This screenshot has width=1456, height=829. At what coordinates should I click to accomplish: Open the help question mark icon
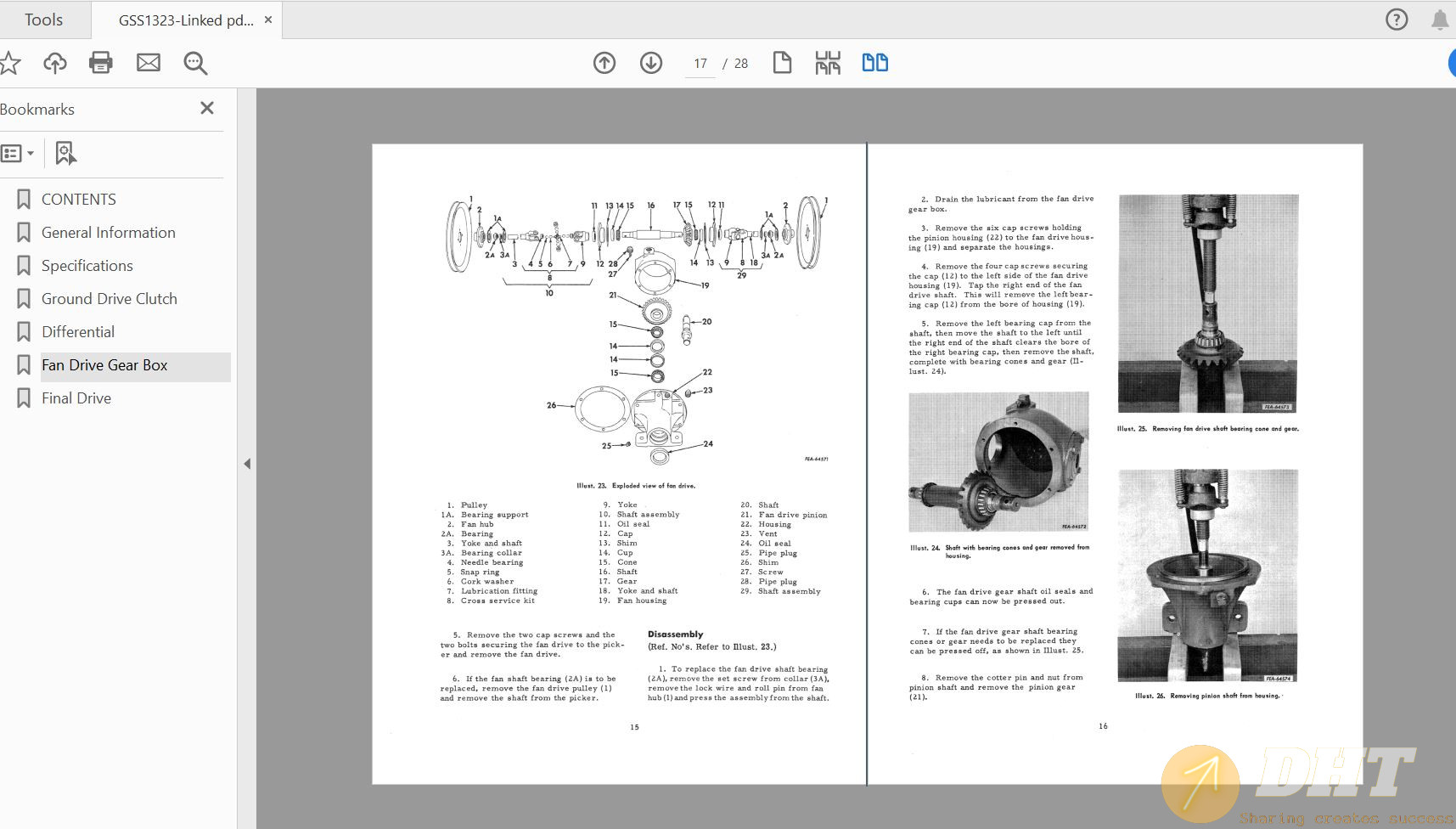pos(1397,20)
